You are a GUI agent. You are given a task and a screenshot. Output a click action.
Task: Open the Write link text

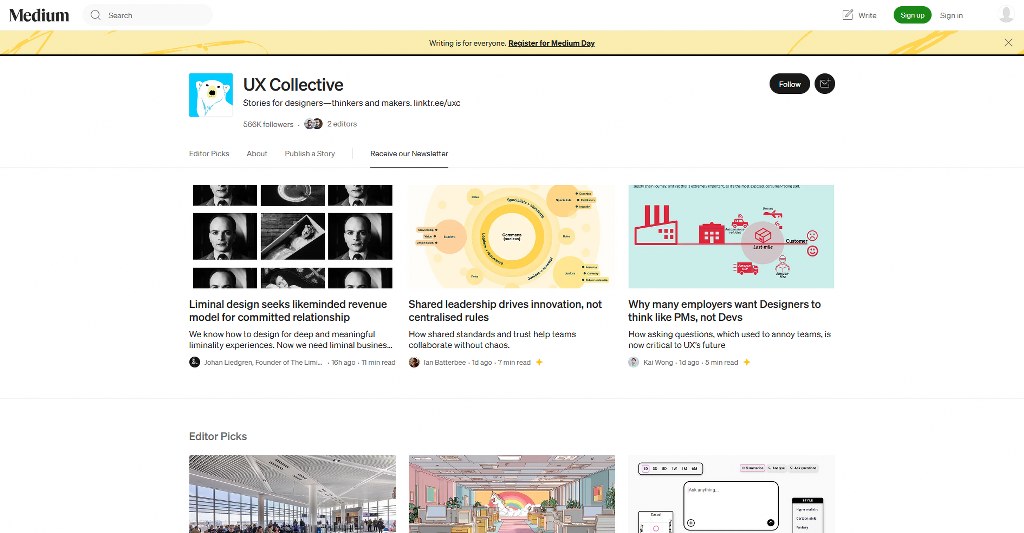click(x=867, y=16)
